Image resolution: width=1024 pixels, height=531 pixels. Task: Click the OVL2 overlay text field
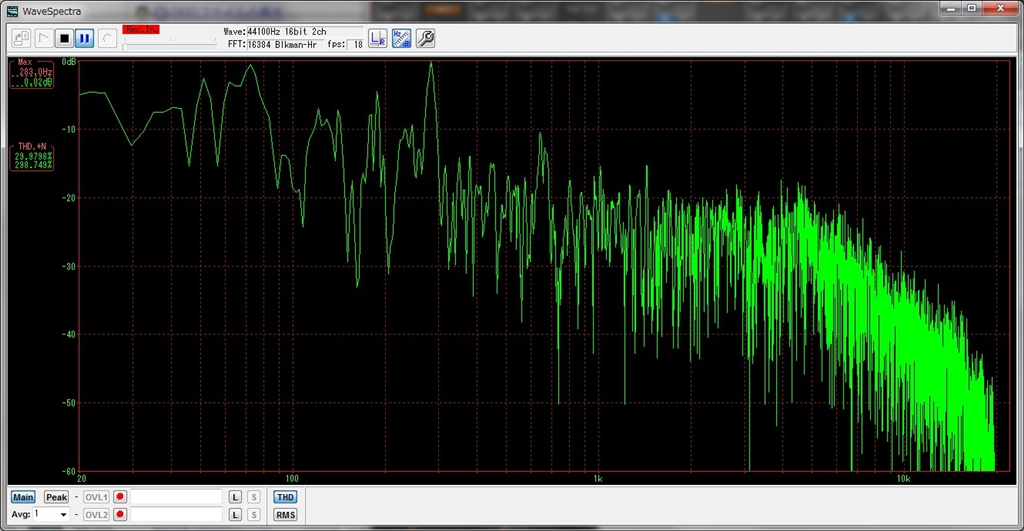click(x=176, y=514)
